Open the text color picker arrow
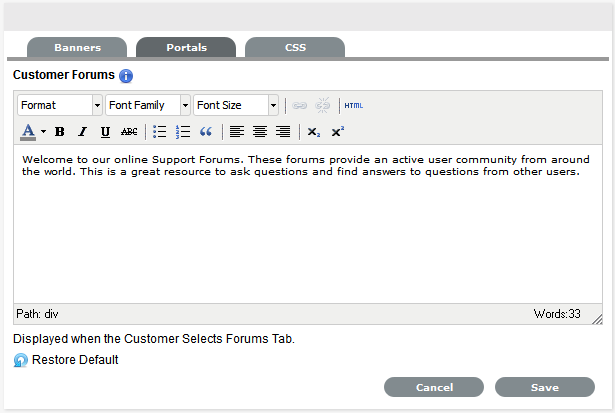The height and width of the screenshot is (413, 615). click(x=43, y=131)
